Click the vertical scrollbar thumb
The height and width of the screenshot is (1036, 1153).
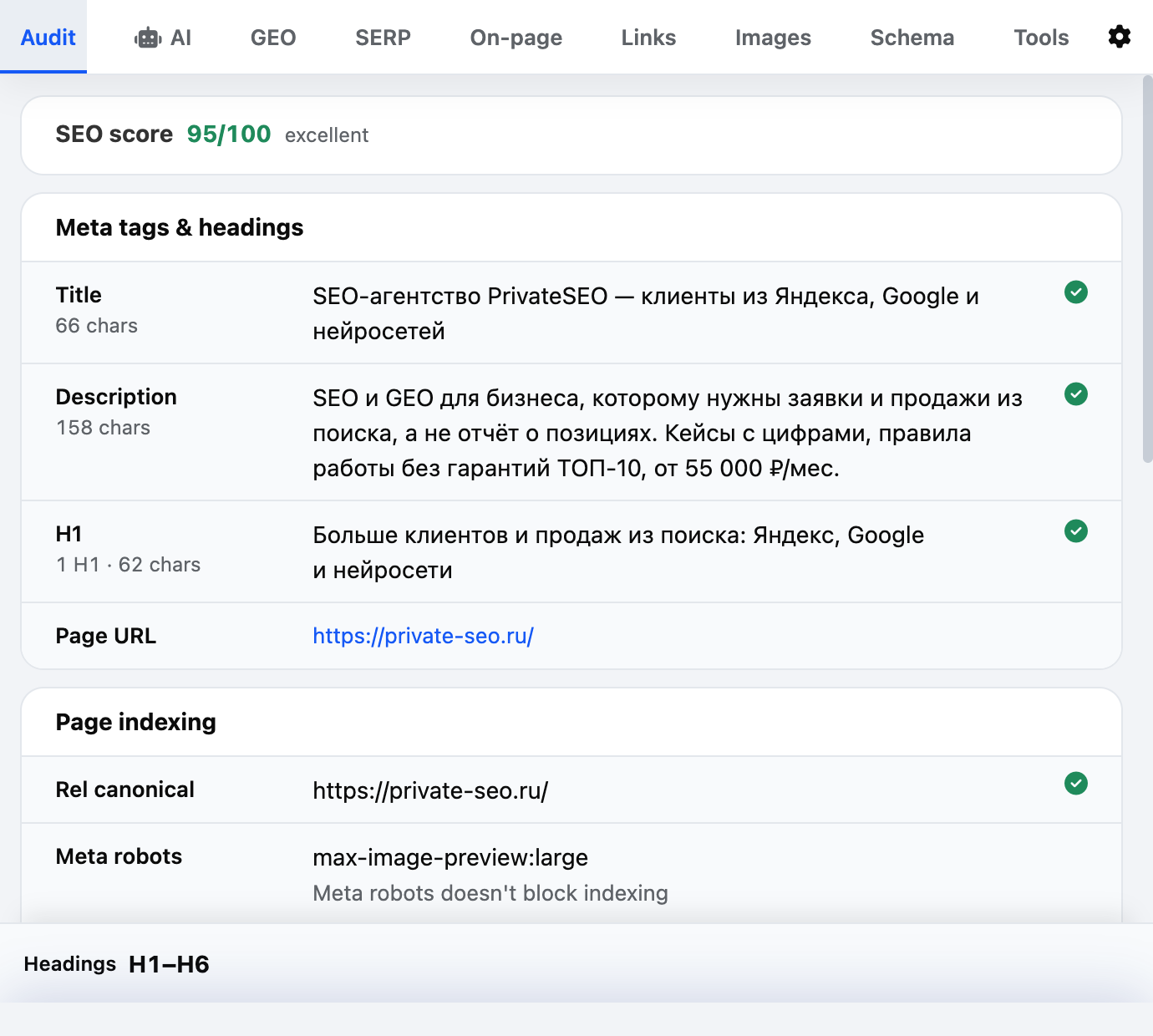tap(1147, 269)
